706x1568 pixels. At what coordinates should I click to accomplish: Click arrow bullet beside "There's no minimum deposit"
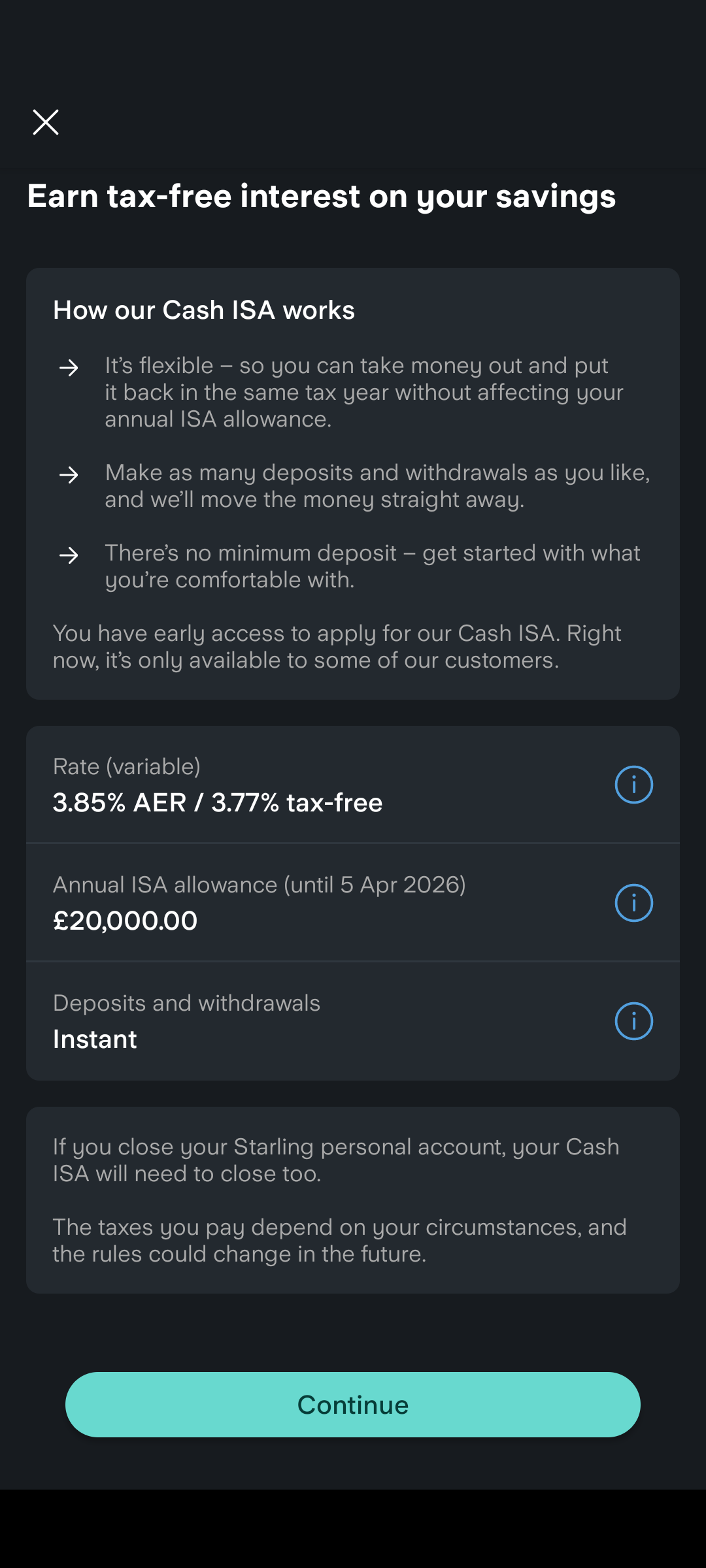click(x=69, y=555)
